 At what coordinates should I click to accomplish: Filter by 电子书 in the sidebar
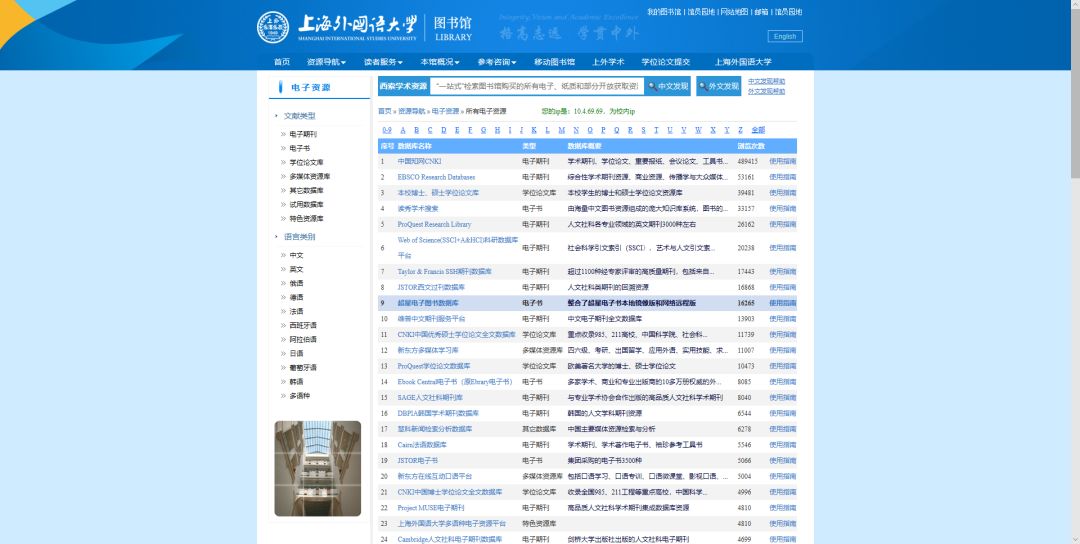[300, 148]
